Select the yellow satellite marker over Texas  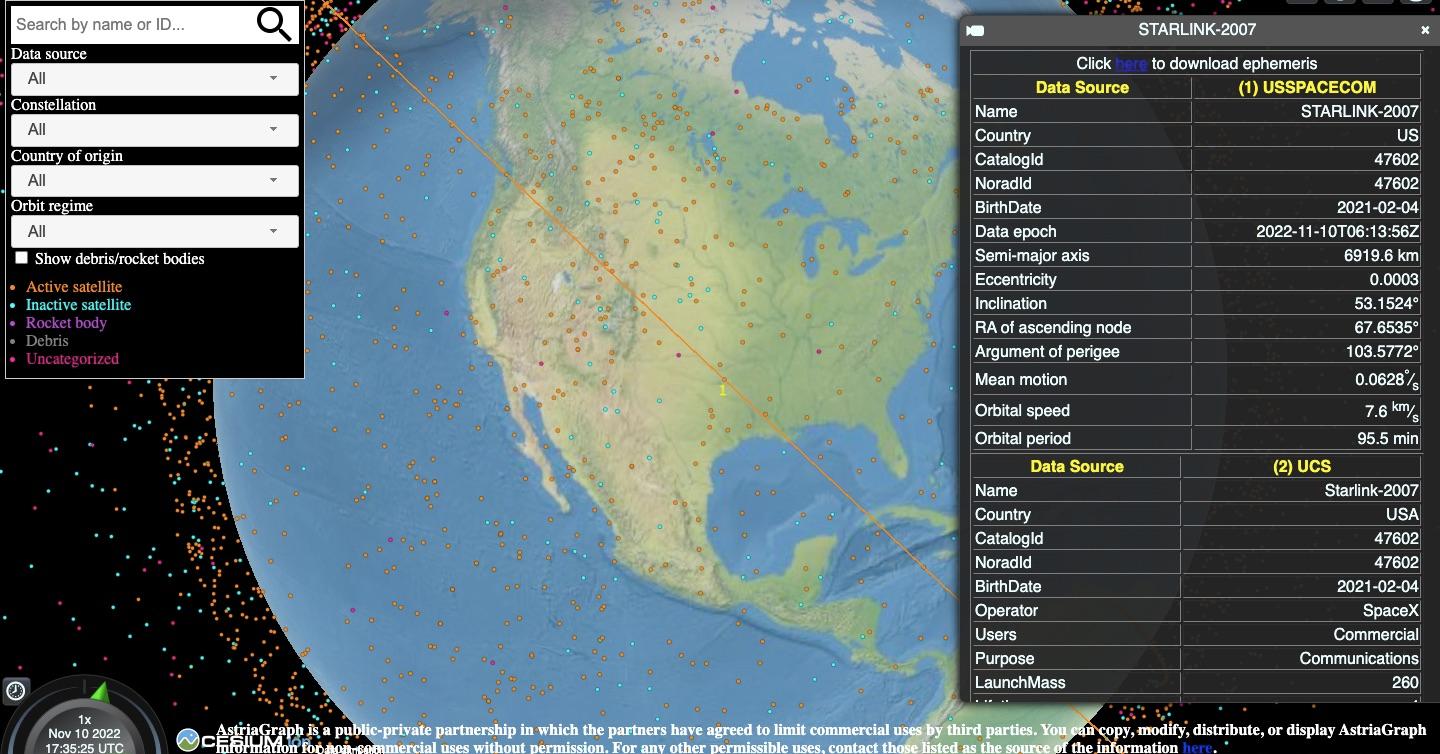pyautogui.click(x=722, y=390)
